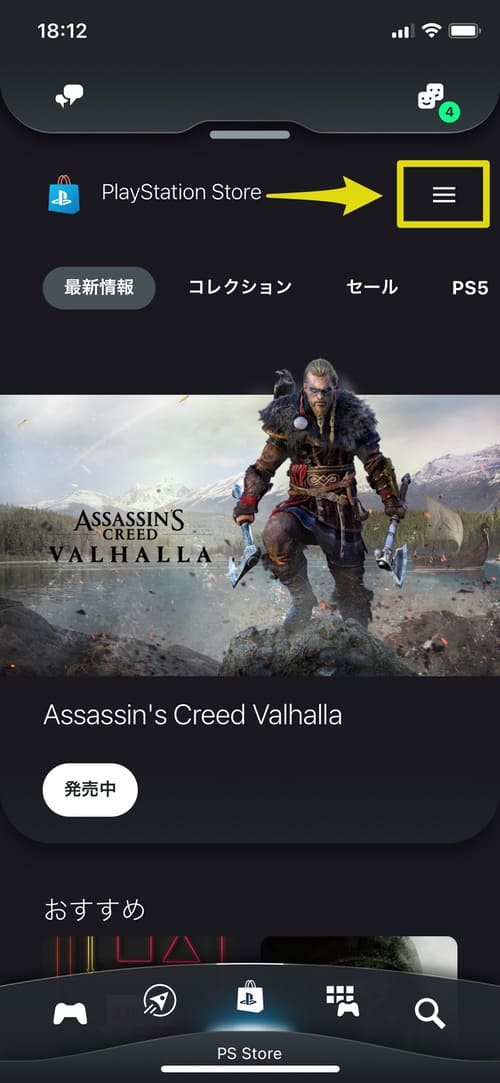Switch to the コレクション tab
Viewport: 500px width, 1083px height.
240,287
